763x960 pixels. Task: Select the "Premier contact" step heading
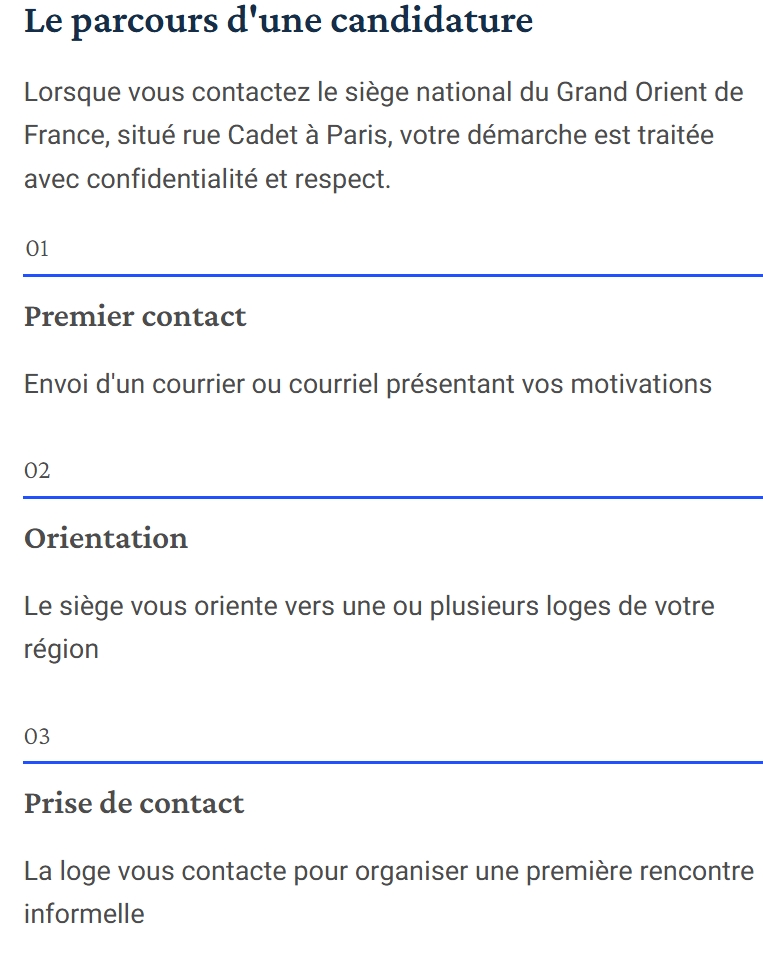[135, 317]
